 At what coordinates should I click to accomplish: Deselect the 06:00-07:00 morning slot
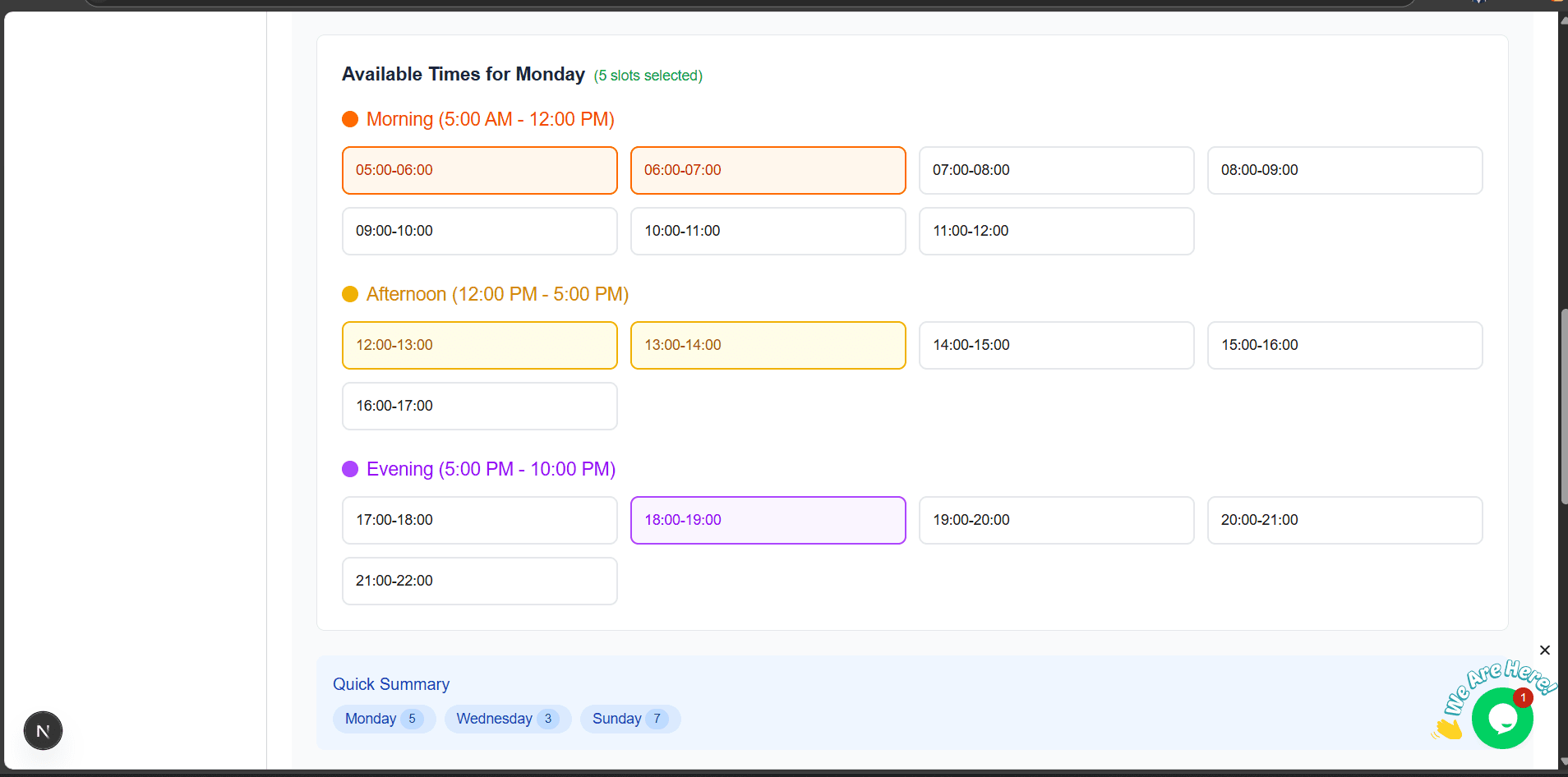[x=768, y=170]
